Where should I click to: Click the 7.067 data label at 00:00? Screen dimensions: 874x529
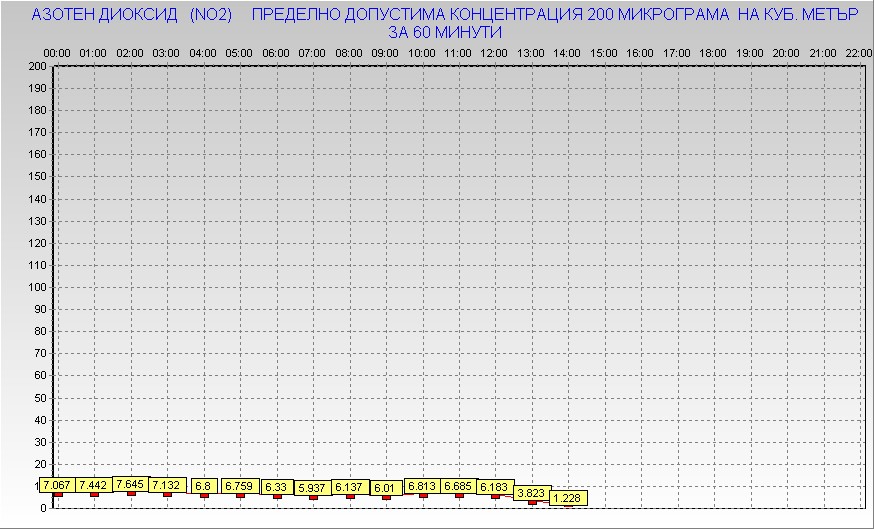[57, 485]
